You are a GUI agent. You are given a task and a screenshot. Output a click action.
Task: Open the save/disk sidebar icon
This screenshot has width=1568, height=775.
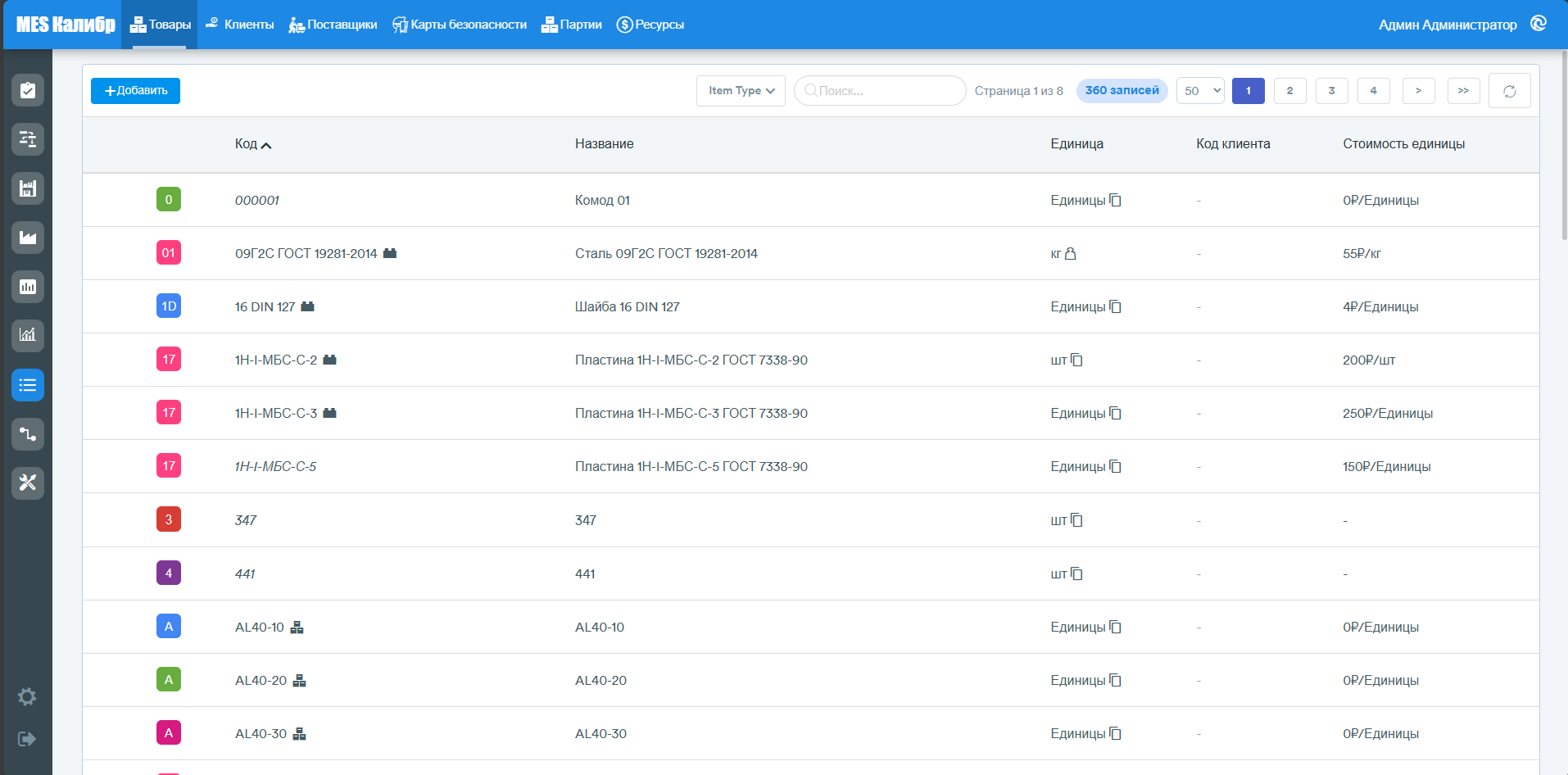pyautogui.click(x=28, y=188)
